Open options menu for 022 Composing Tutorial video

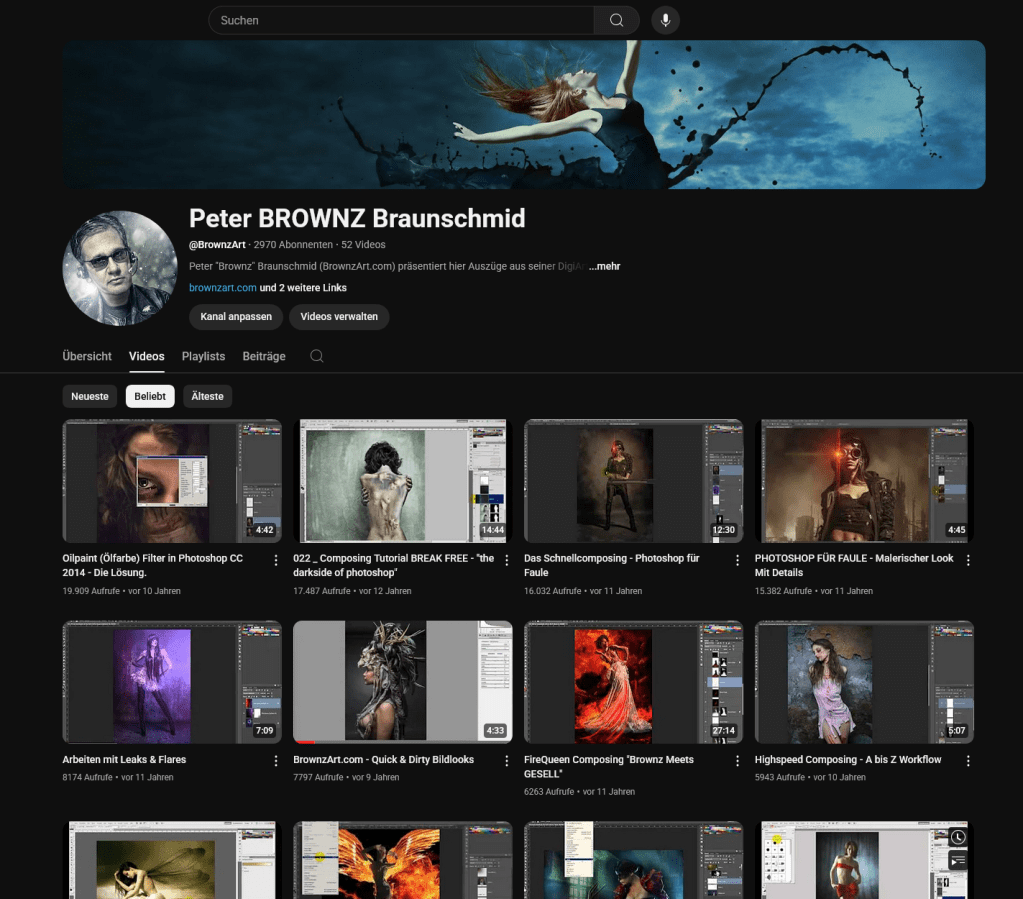507,560
